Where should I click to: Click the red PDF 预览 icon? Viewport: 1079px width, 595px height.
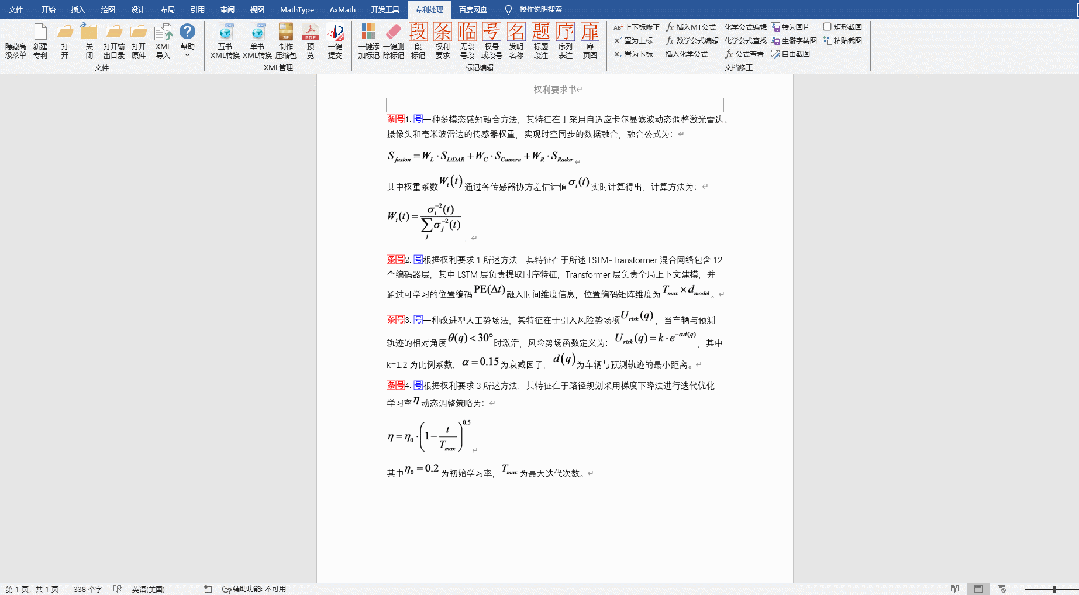[309, 33]
